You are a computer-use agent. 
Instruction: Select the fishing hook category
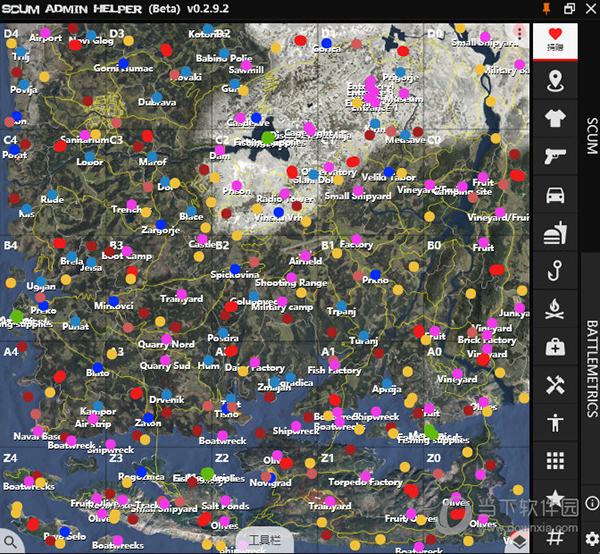555,270
